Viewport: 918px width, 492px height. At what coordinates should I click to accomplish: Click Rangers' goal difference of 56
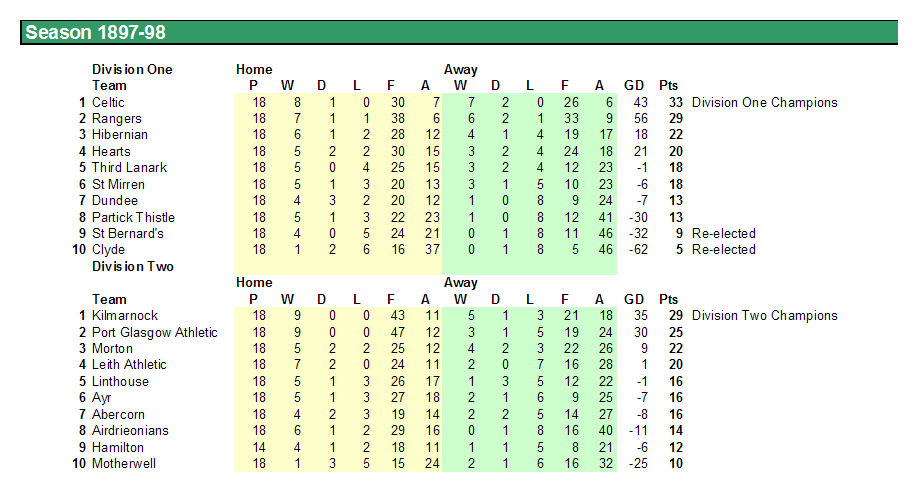pos(640,119)
